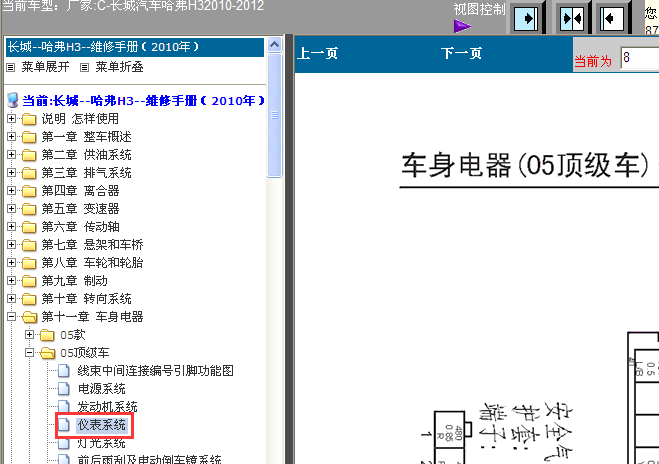Image resolution: width=659 pixels, height=464 pixels.
Task: Expand the 第三章 排气系统 node
Action: [x=11, y=173]
